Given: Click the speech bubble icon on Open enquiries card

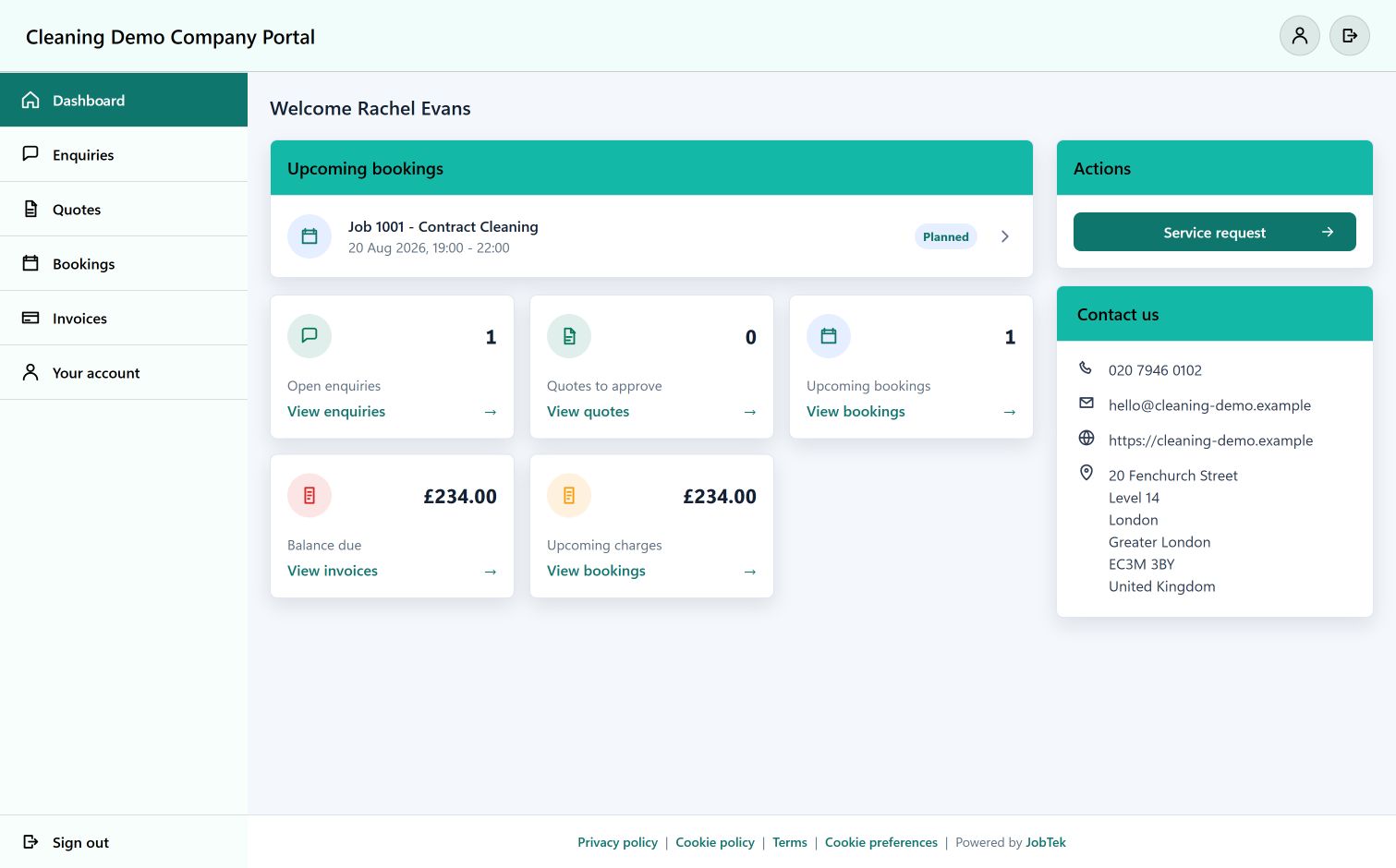Looking at the screenshot, I should click(310, 336).
